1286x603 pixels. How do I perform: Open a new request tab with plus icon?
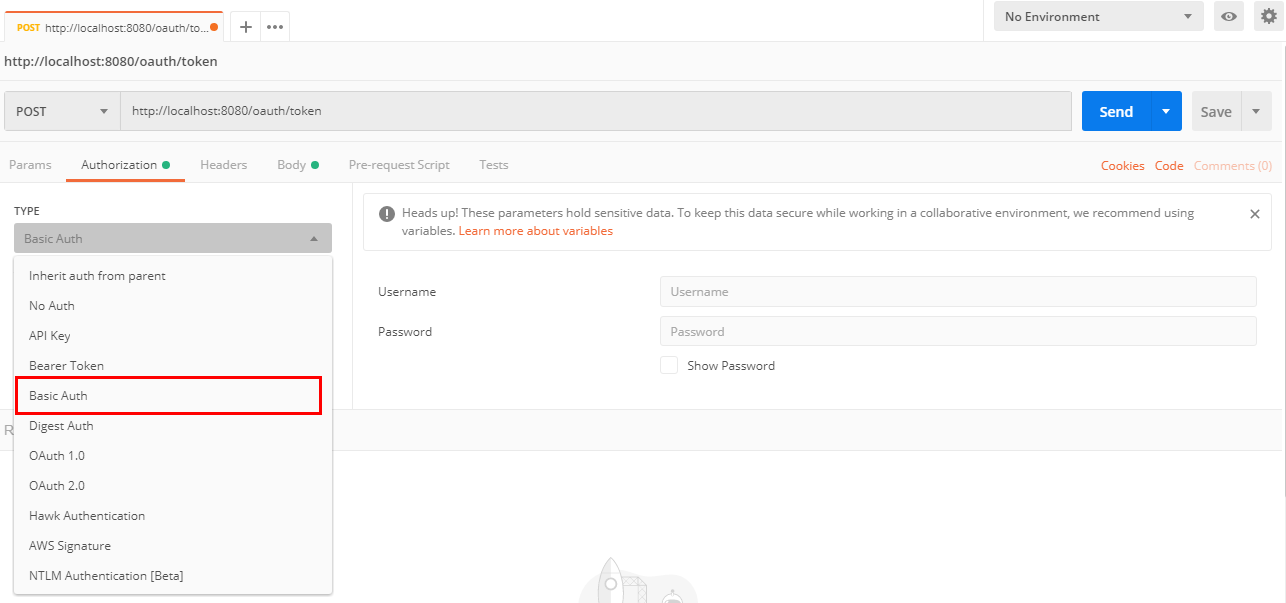pyautogui.click(x=245, y=27)
